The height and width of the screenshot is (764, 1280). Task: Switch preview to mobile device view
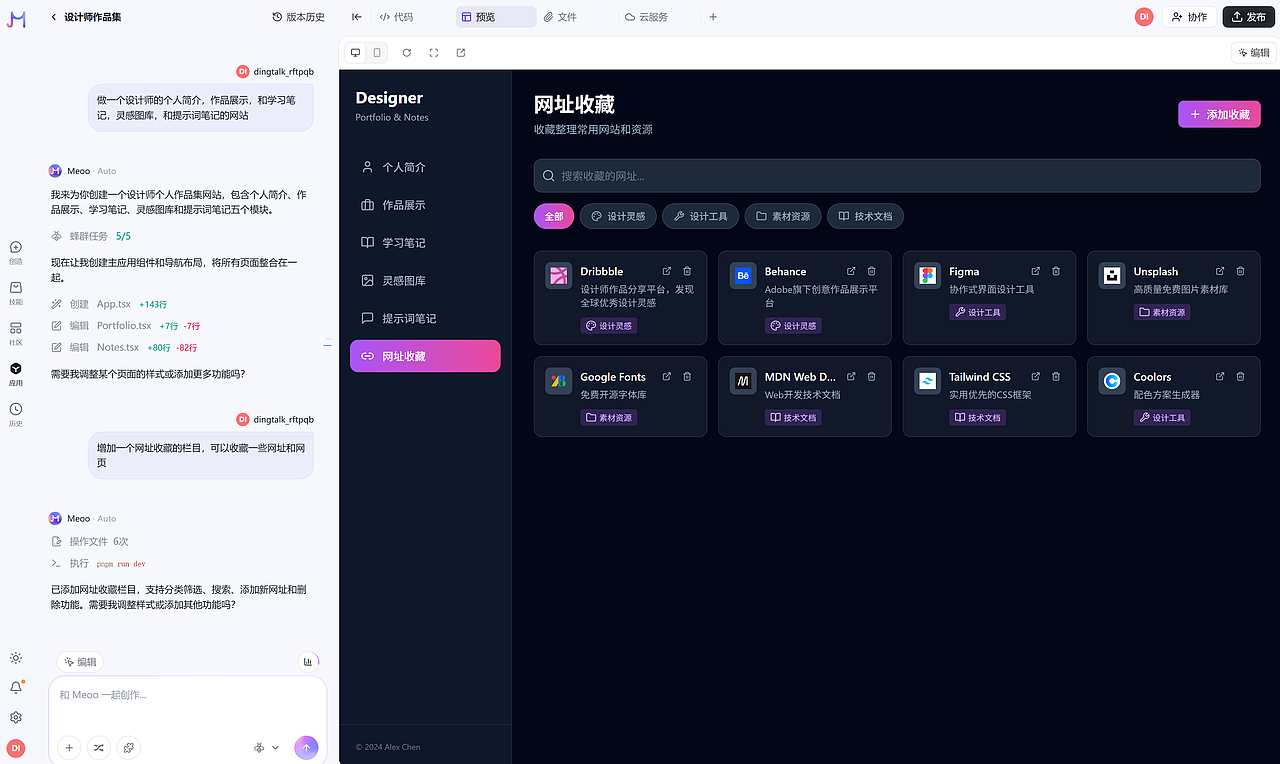[376, 52]
